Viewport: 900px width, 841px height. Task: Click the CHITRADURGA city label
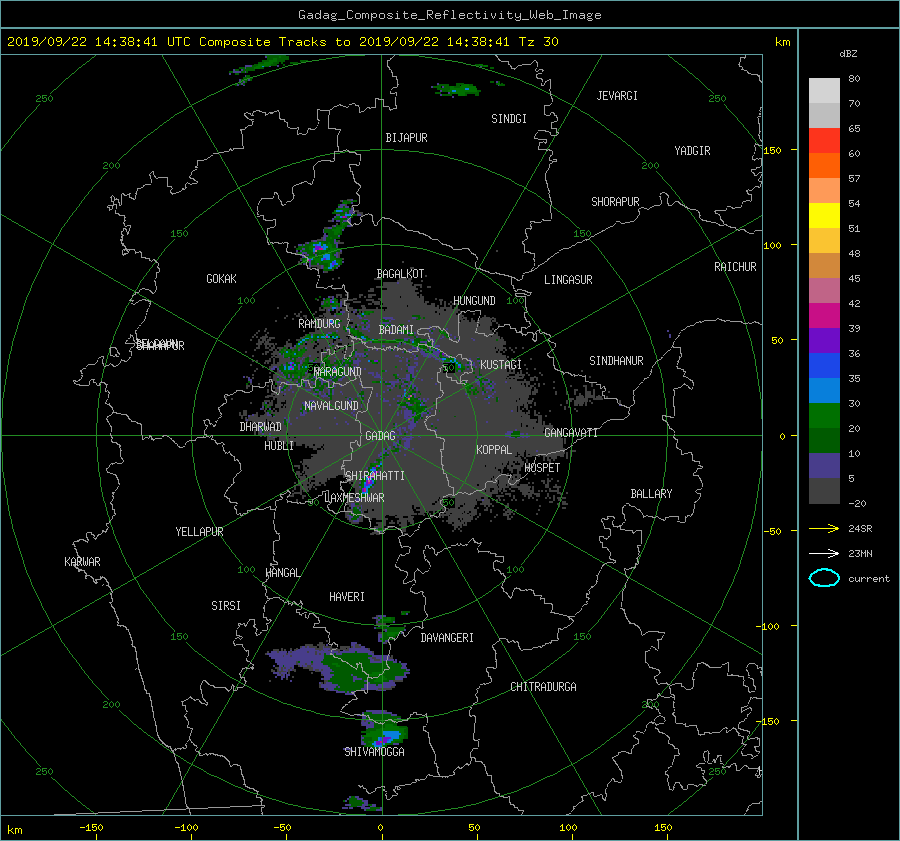click(544, 687)
